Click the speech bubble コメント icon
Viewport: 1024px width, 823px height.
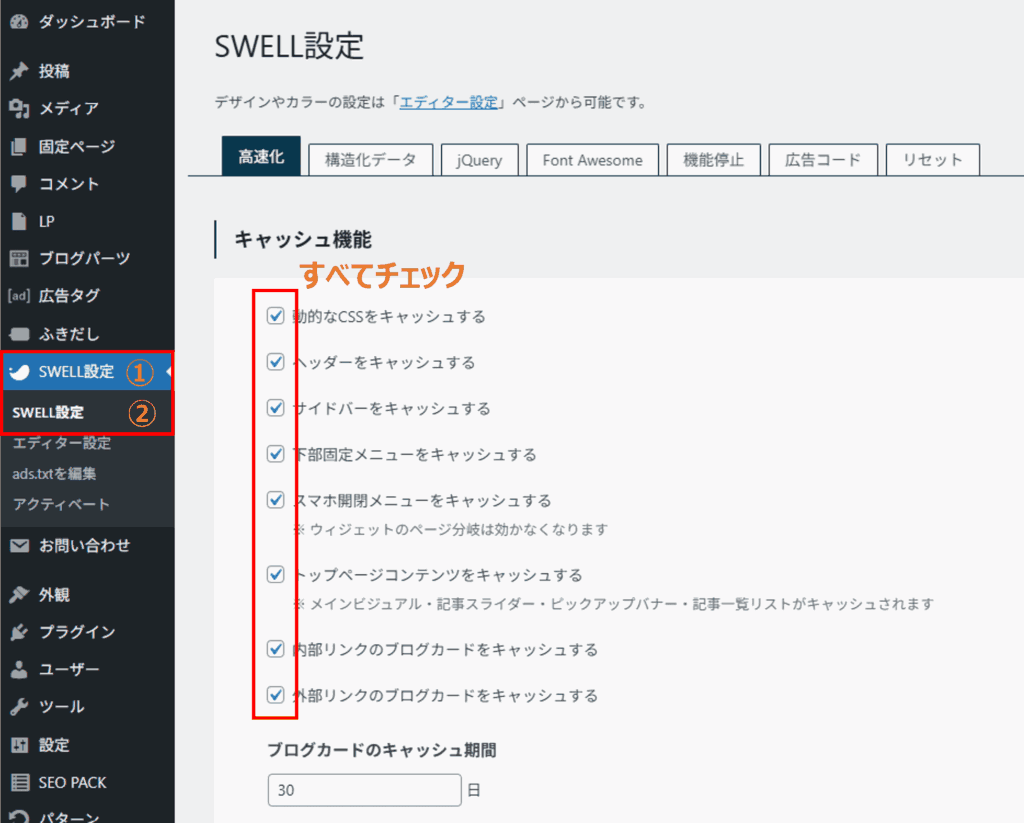(x=18, y=184)
